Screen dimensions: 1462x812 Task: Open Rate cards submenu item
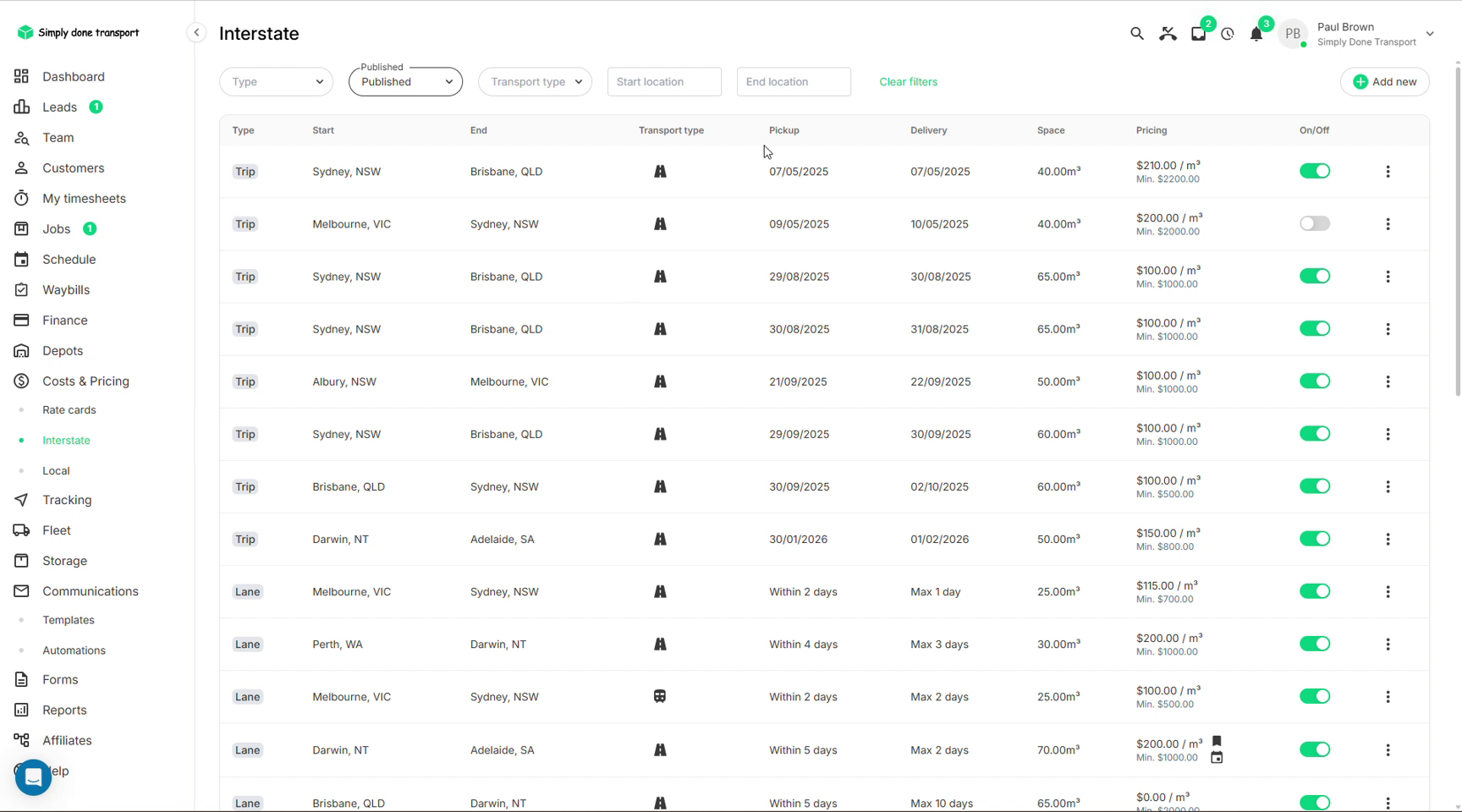(69, 410)
